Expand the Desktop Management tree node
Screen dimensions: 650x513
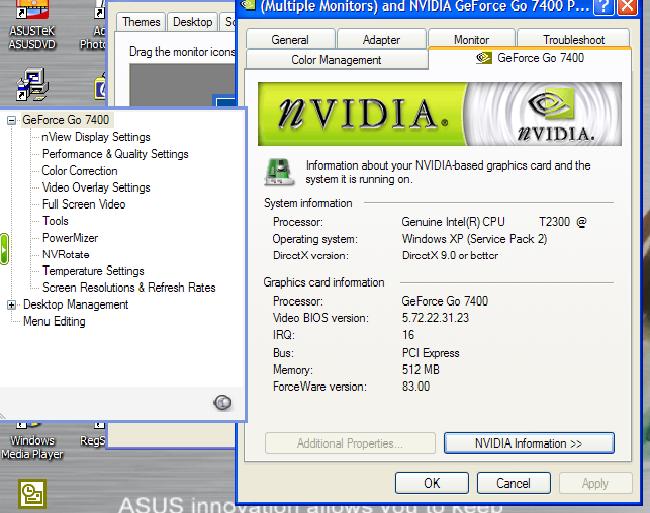point(12,305)
